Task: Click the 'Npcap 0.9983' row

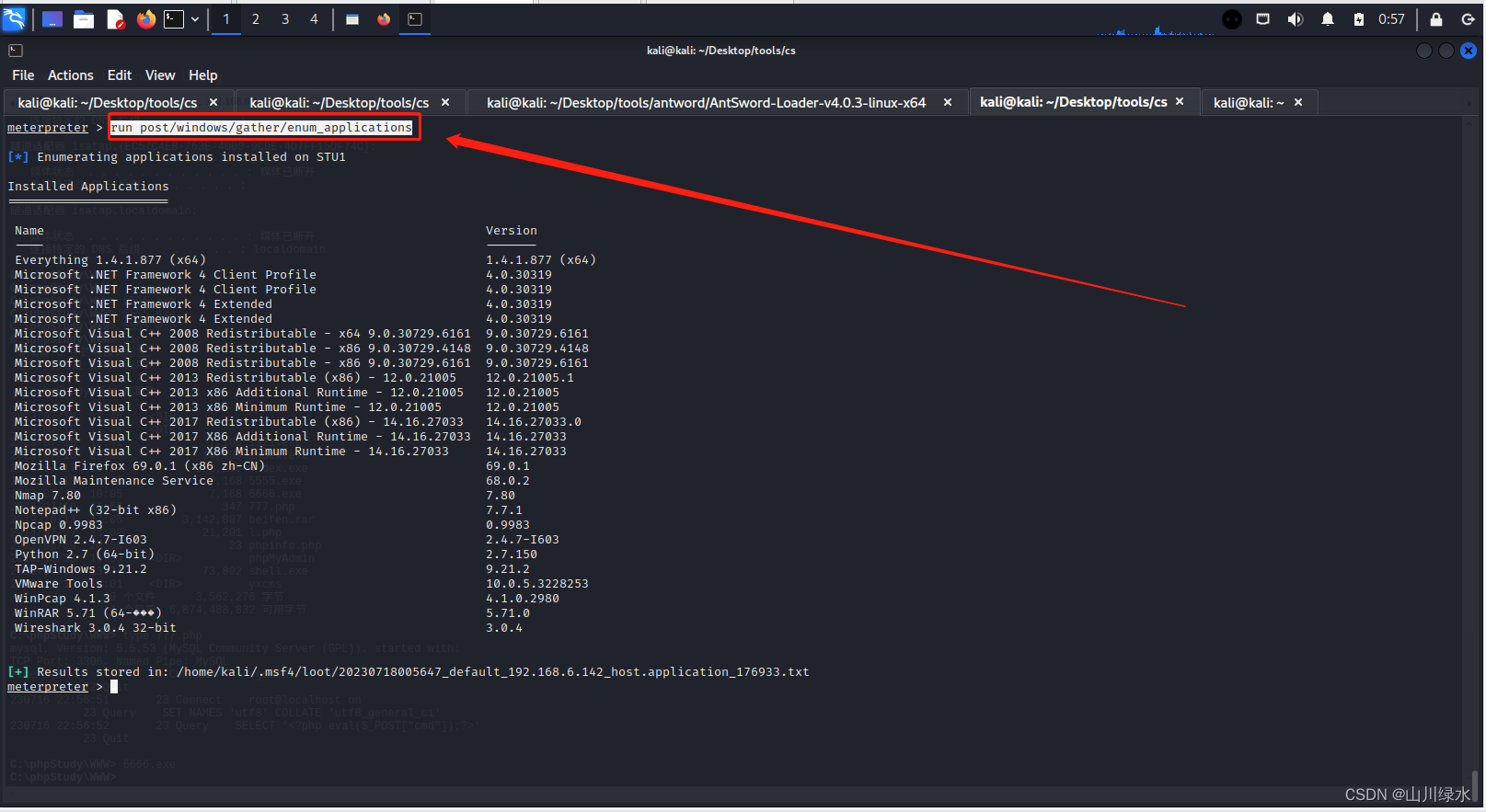Action: [x=272, y=525]
